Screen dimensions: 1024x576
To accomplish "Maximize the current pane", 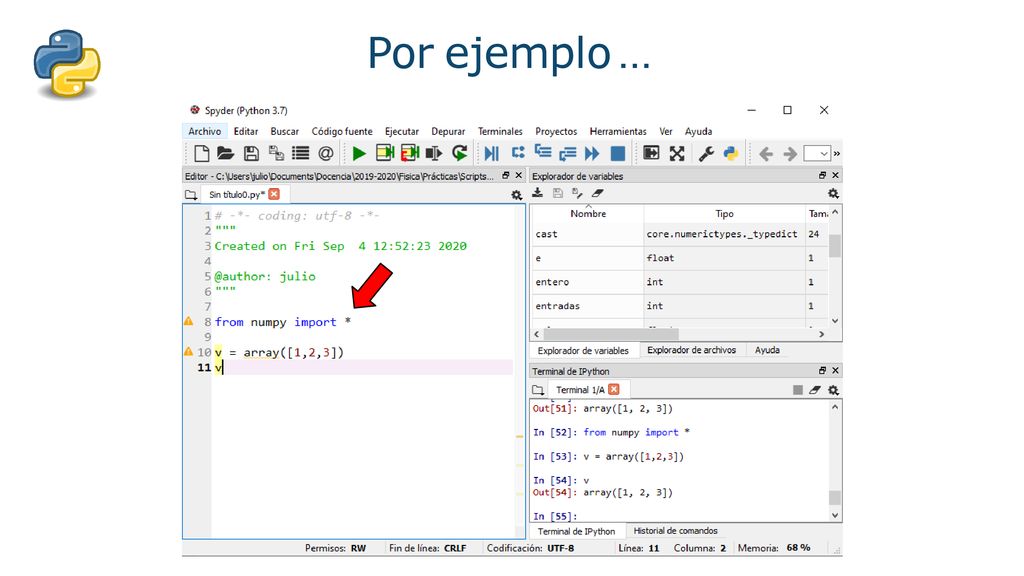I will (x=651, y=153).
